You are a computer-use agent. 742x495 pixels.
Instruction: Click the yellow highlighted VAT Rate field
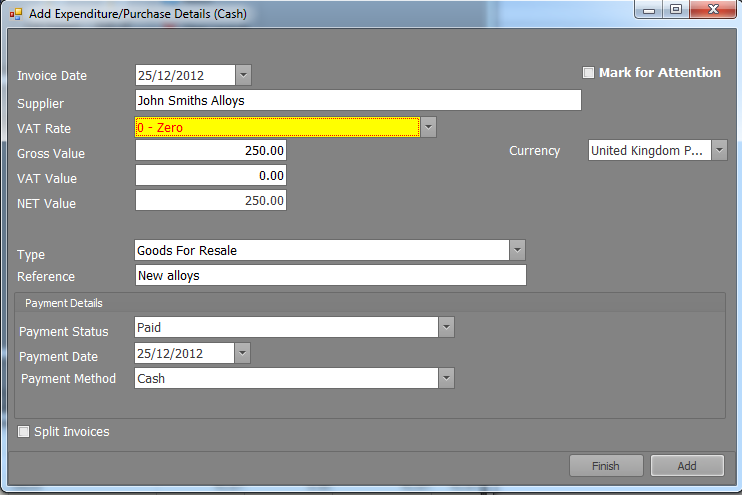276,127
